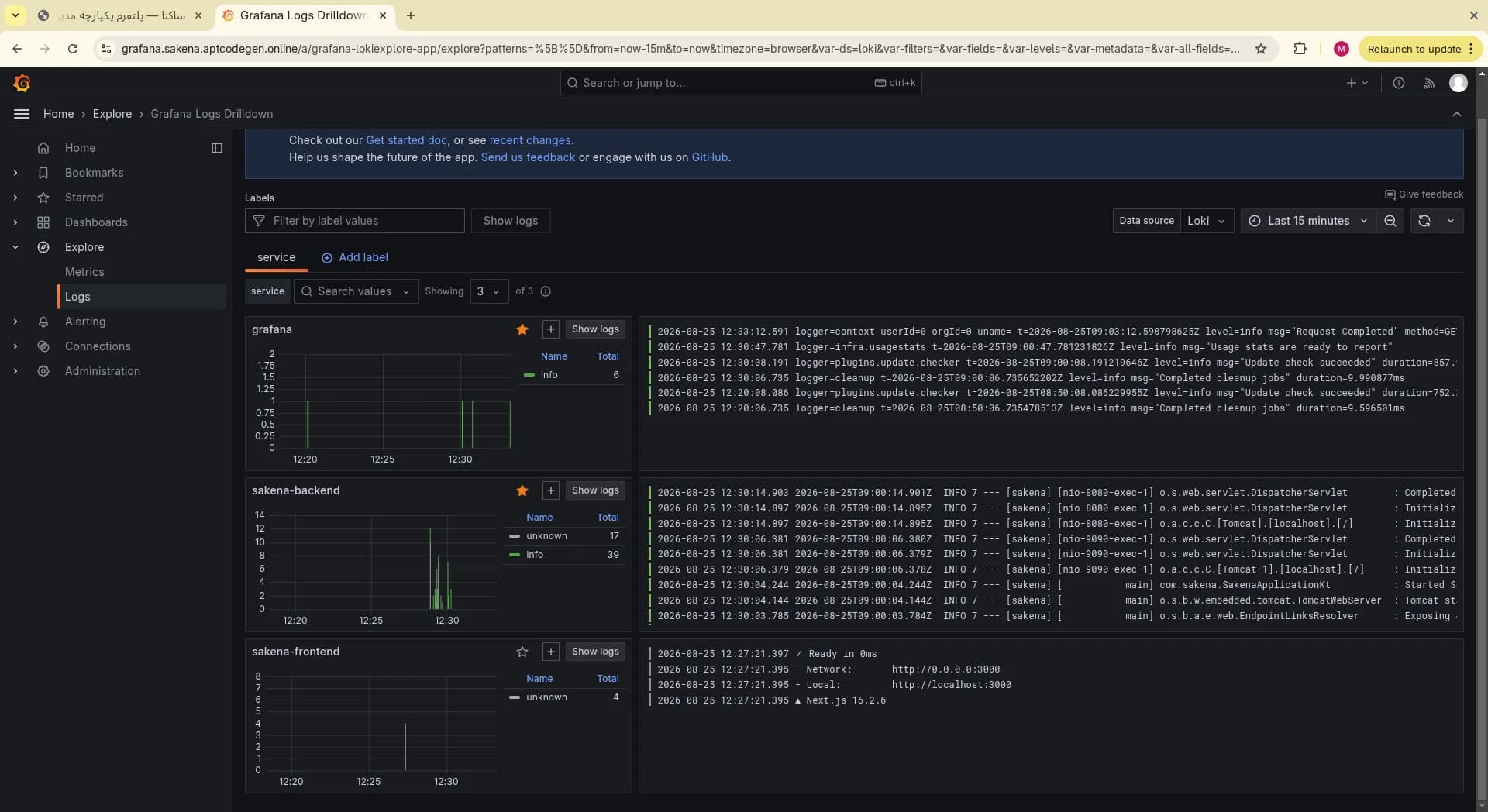The height and width of the screenshot is (812, 1488).
Task: Collapse the top breadcrumb bar with the chevron
Action: [x=1456, y=114]
